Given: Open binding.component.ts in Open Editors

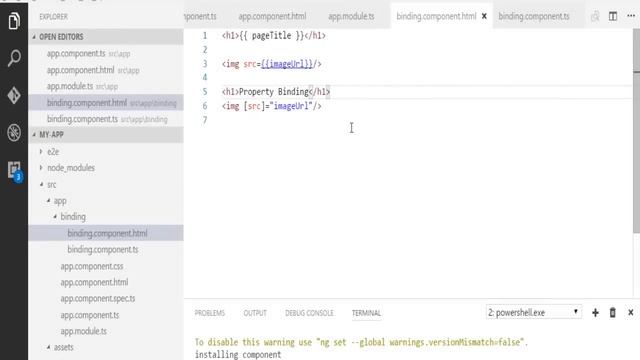Looking at the screenshot, I should [x=106, y=119].
